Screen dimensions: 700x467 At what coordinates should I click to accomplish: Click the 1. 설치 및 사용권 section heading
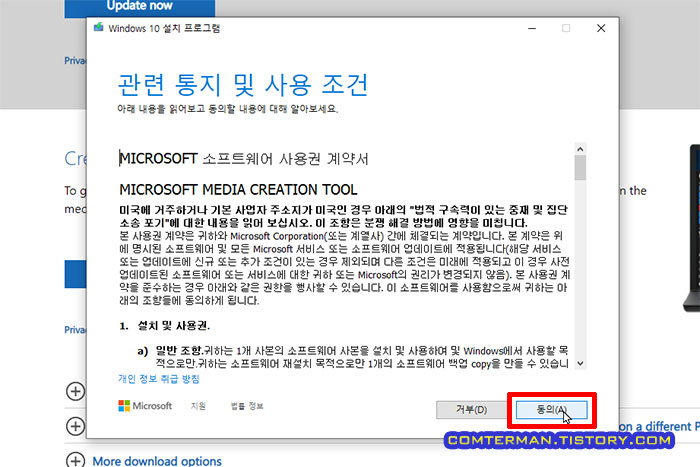point(165,326)
